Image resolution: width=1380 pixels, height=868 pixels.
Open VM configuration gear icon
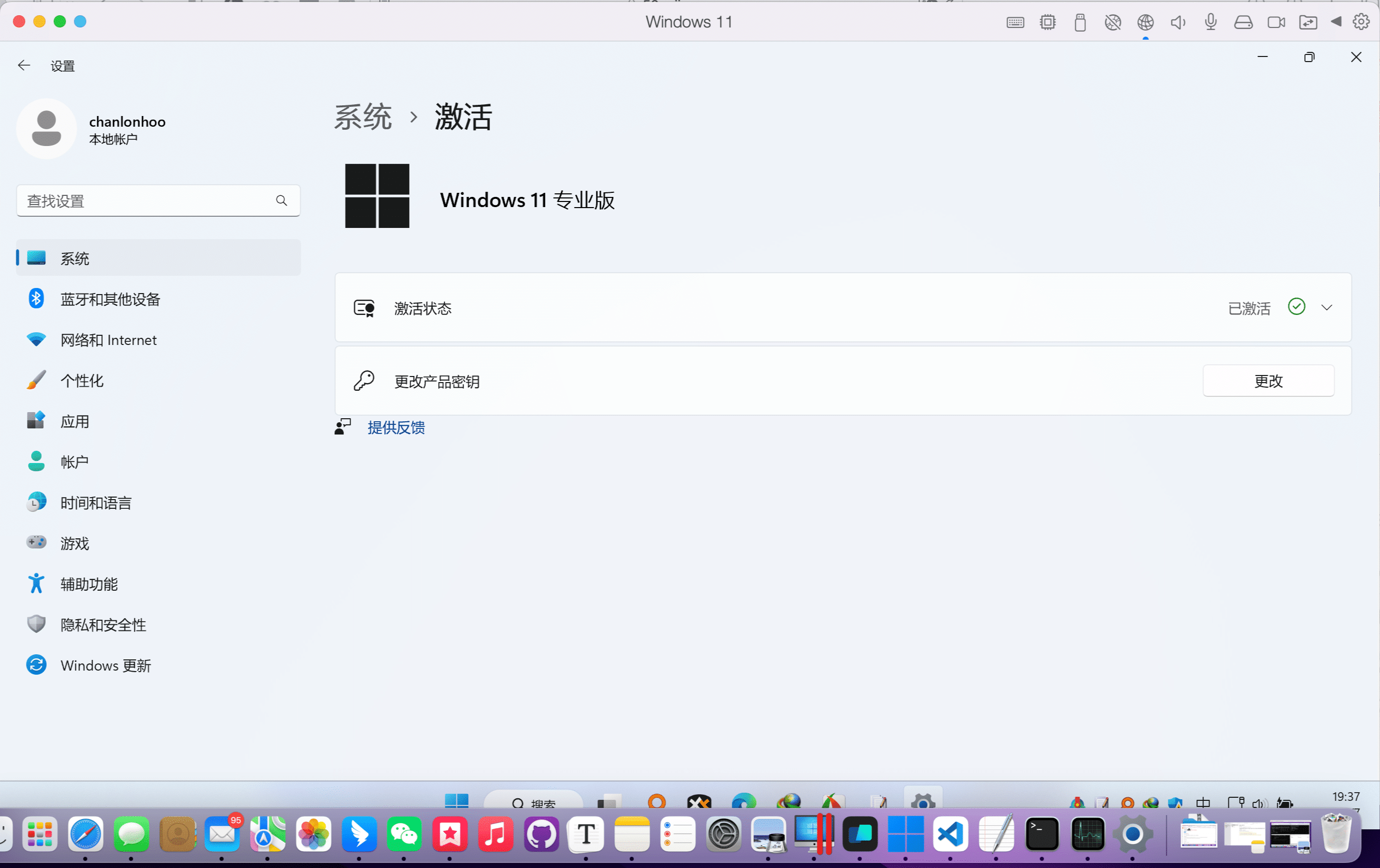1361,22
